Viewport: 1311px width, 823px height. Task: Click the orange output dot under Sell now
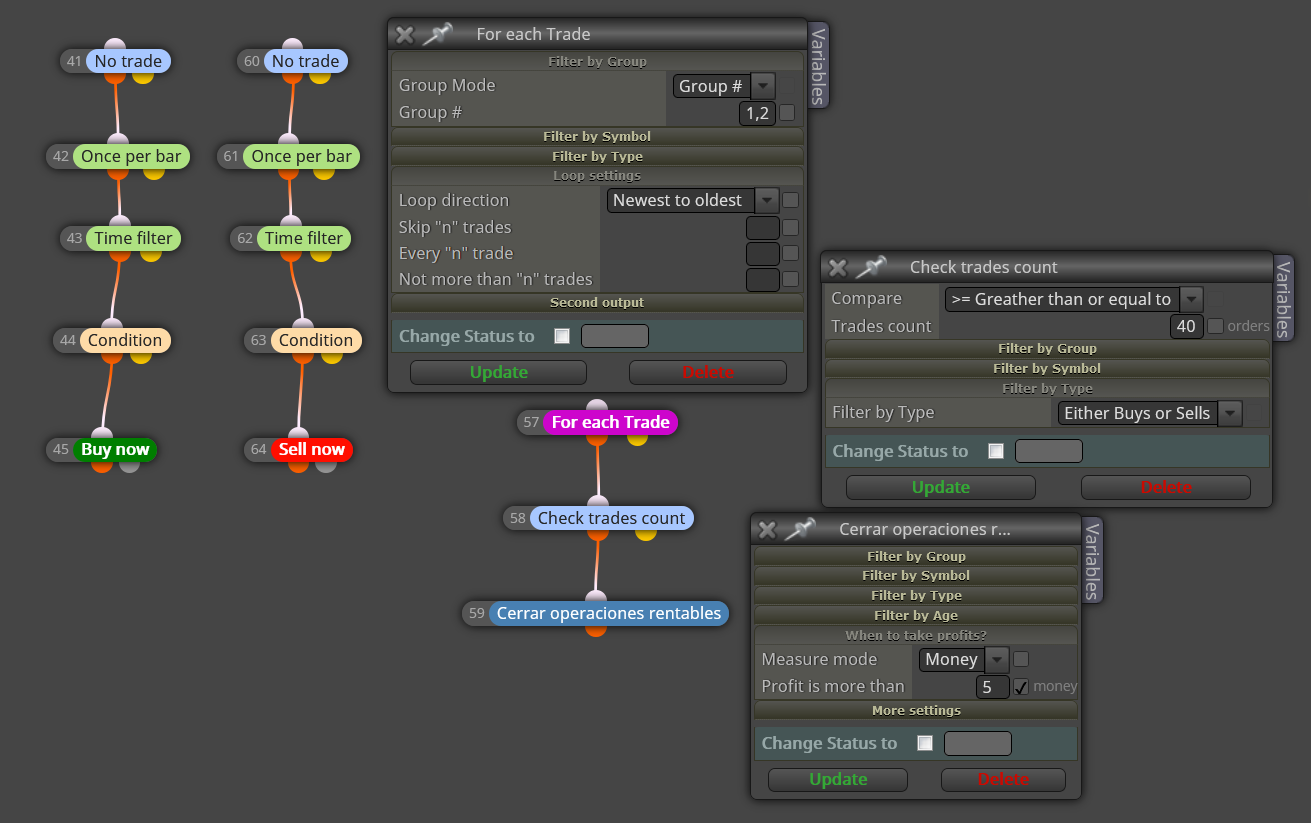pos(298,465)
